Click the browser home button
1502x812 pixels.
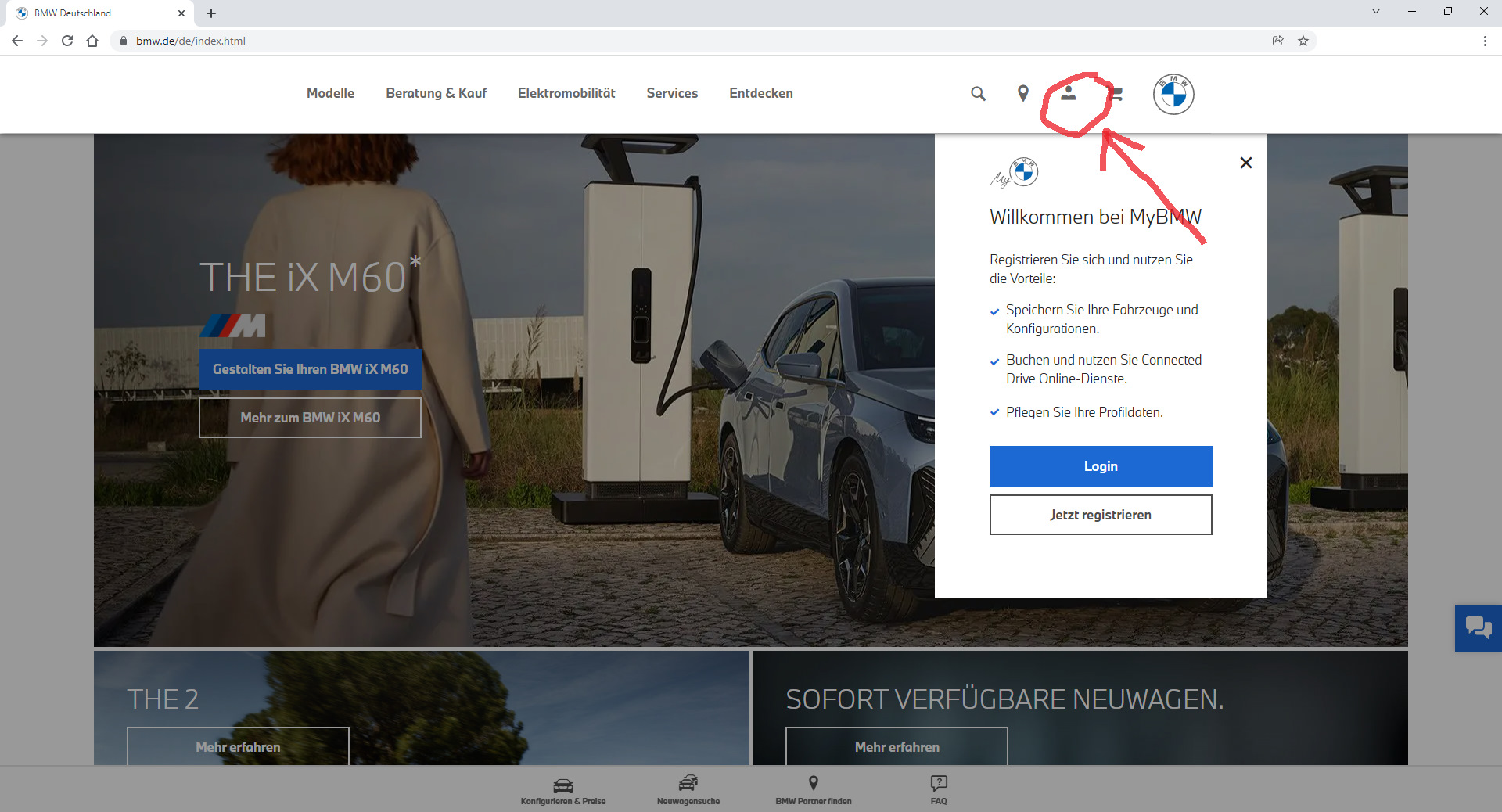click(x=92, y=41)
